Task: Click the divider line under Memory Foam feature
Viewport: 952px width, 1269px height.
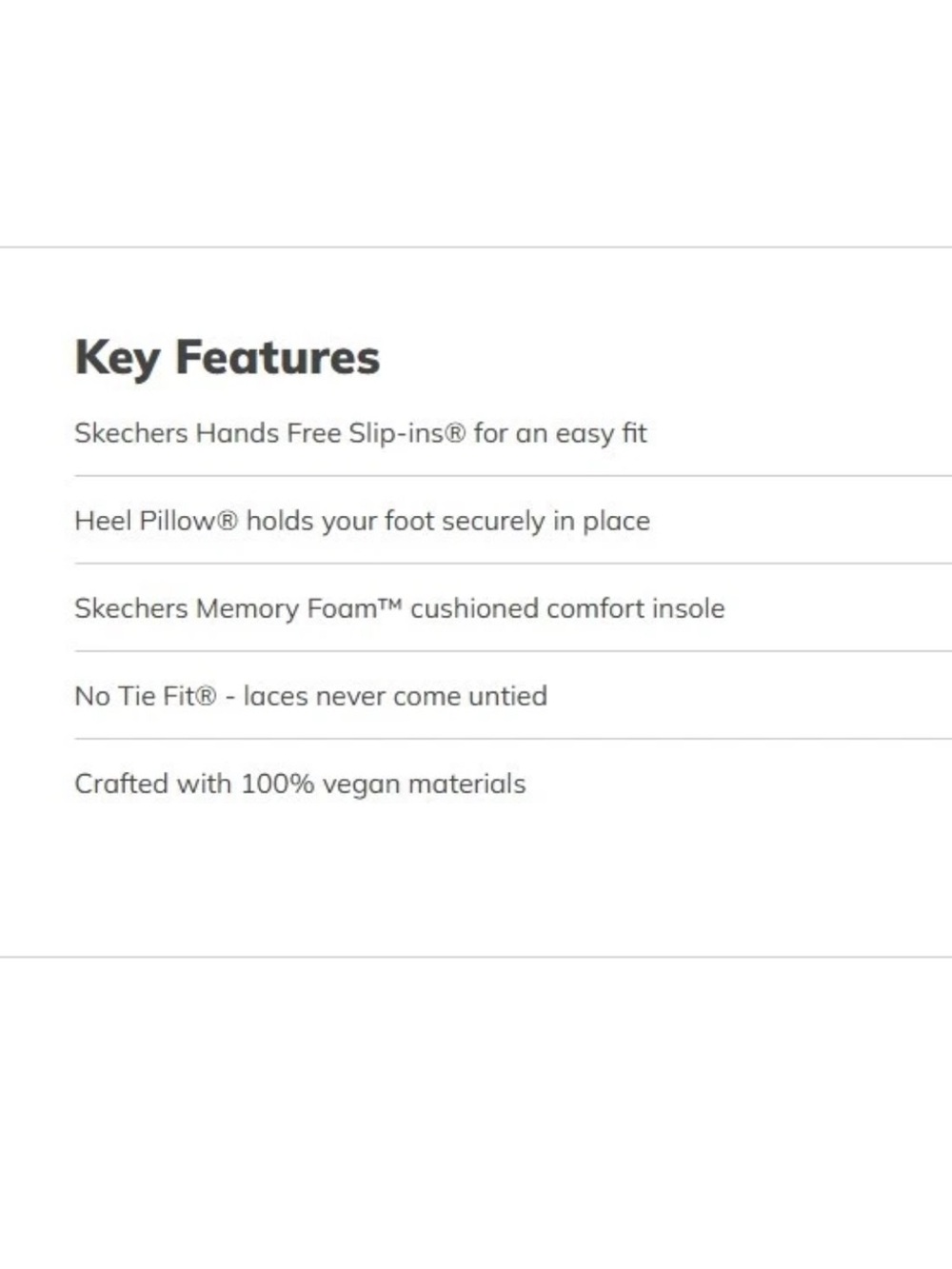Action: [x=513, y=651]
